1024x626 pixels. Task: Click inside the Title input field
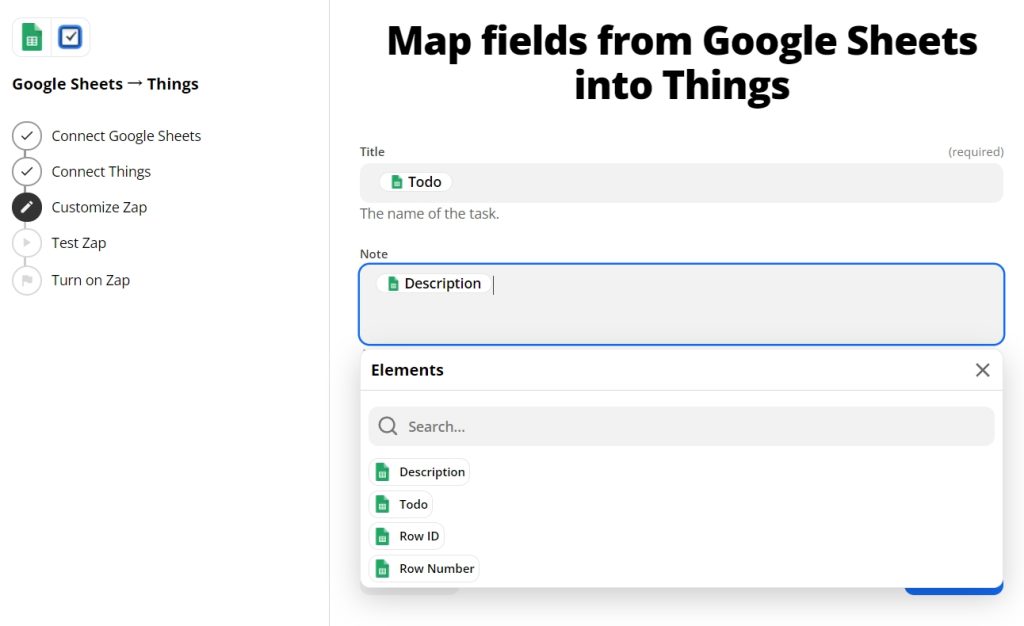681,183
